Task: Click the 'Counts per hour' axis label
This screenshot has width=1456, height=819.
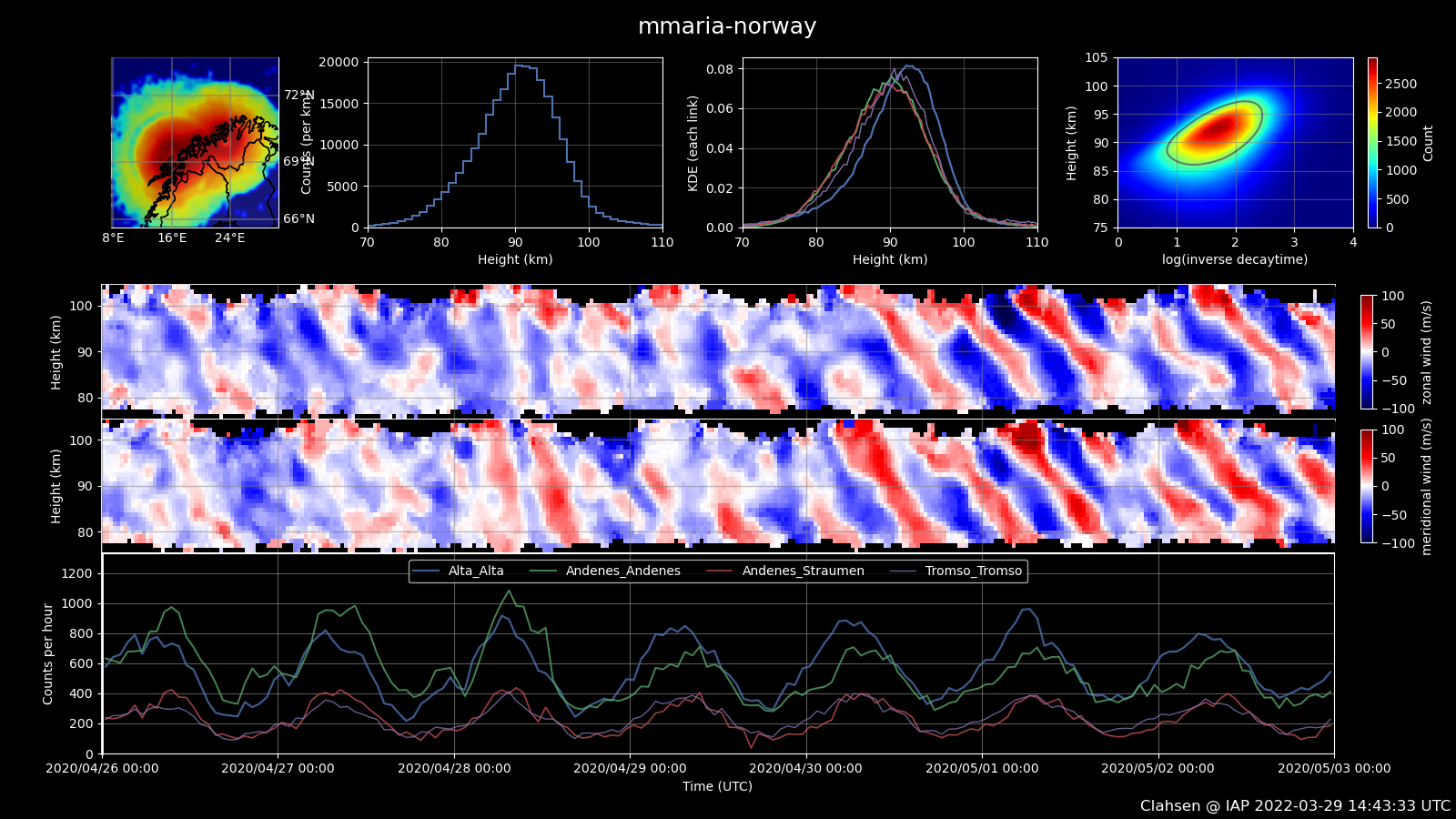Action: (x=48, y=653)
